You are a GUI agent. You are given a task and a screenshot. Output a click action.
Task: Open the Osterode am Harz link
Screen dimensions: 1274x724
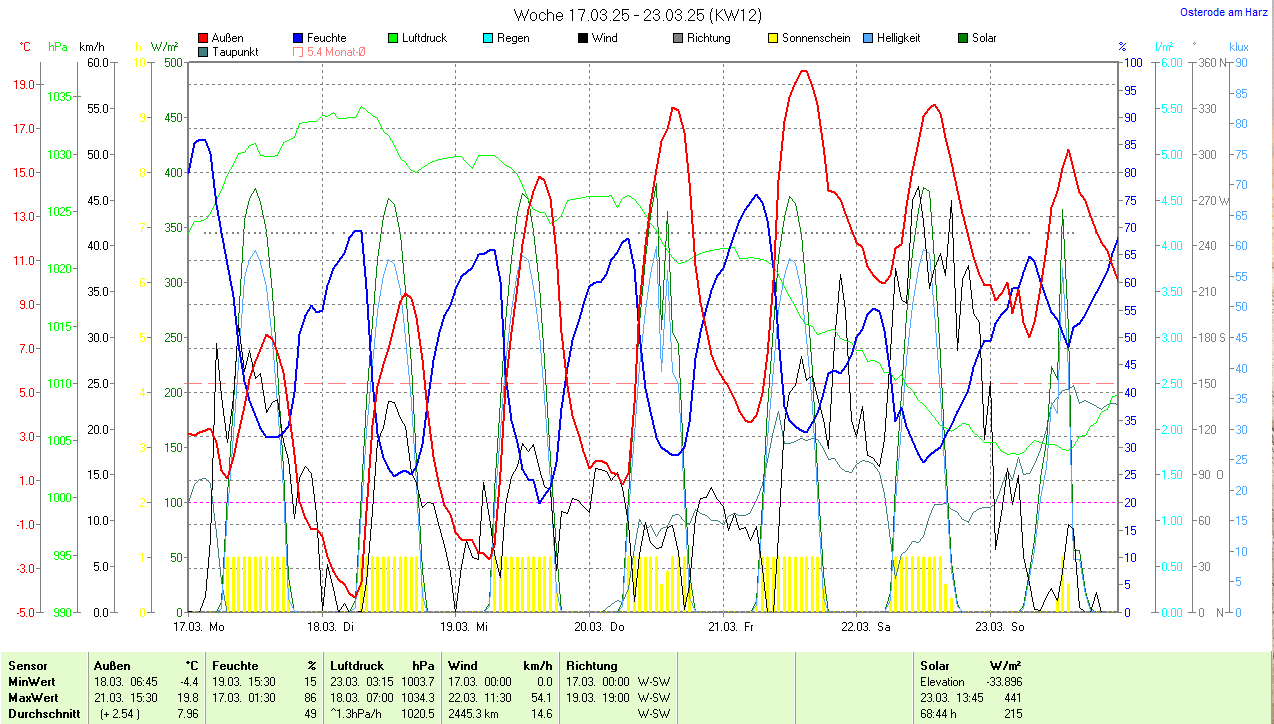pos(1224,12)
